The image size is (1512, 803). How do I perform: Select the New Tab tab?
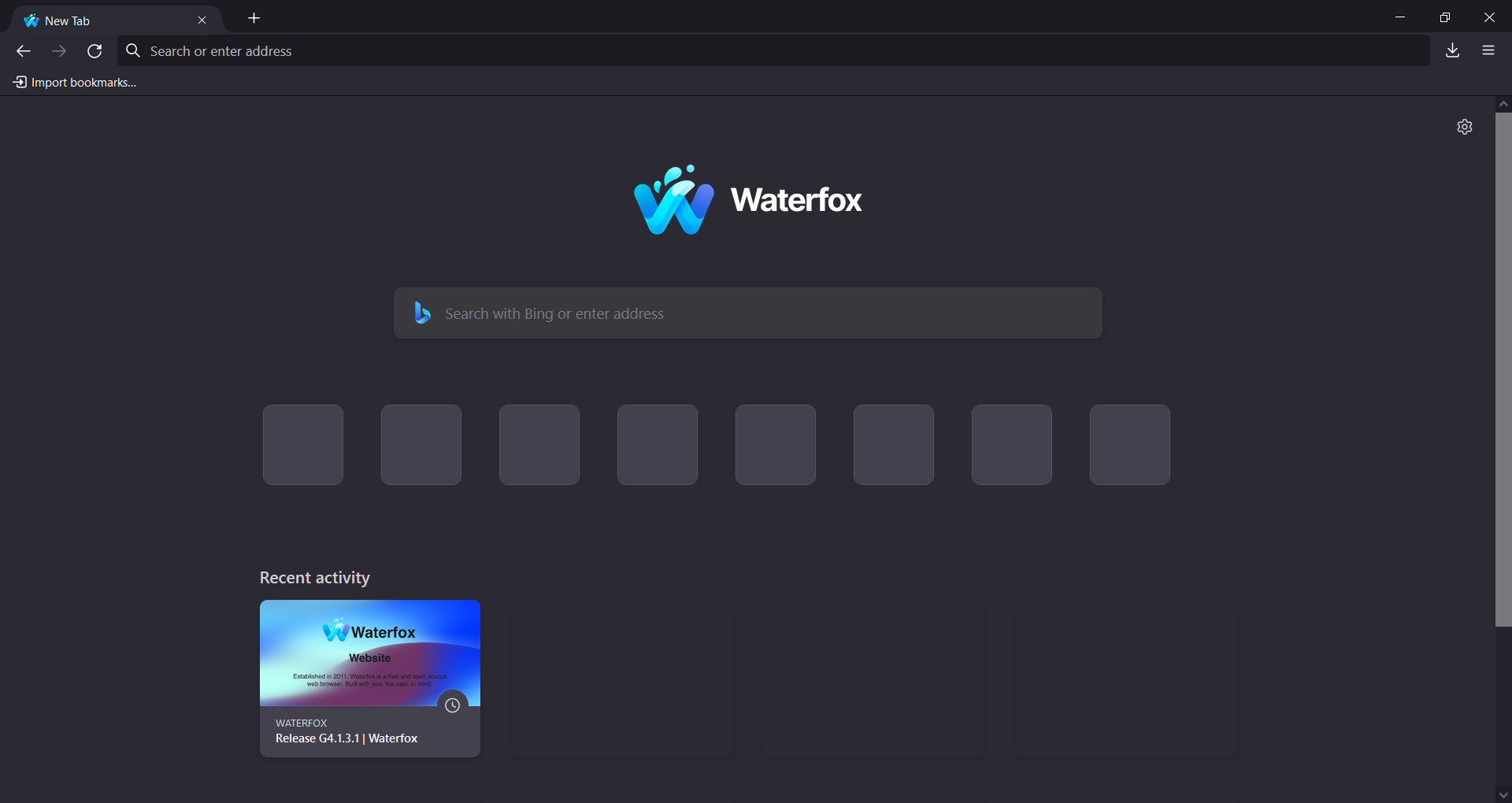coord(117,20)
